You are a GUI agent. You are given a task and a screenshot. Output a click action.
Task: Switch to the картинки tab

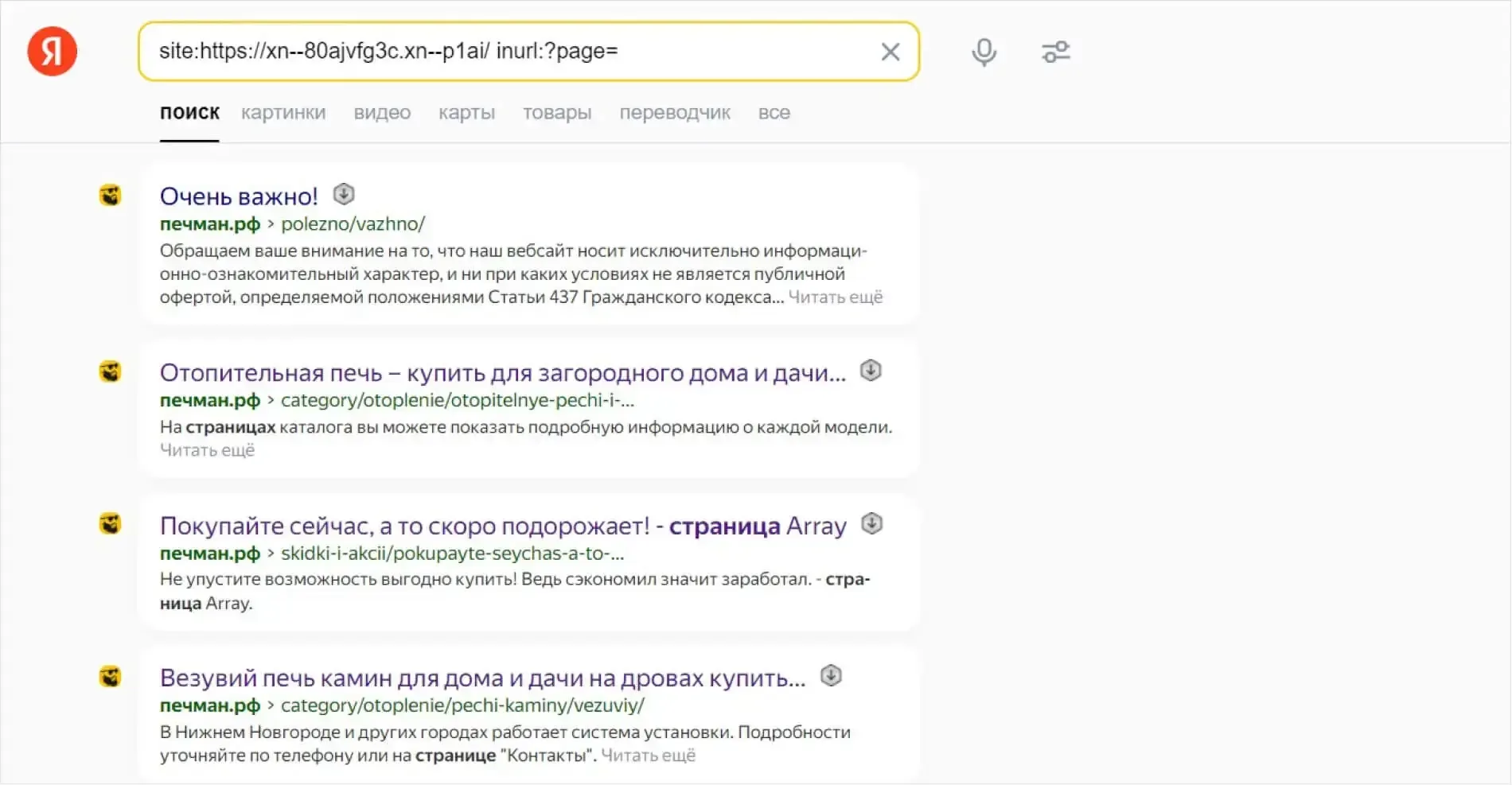pyautogui.click(x=283, y=112)
